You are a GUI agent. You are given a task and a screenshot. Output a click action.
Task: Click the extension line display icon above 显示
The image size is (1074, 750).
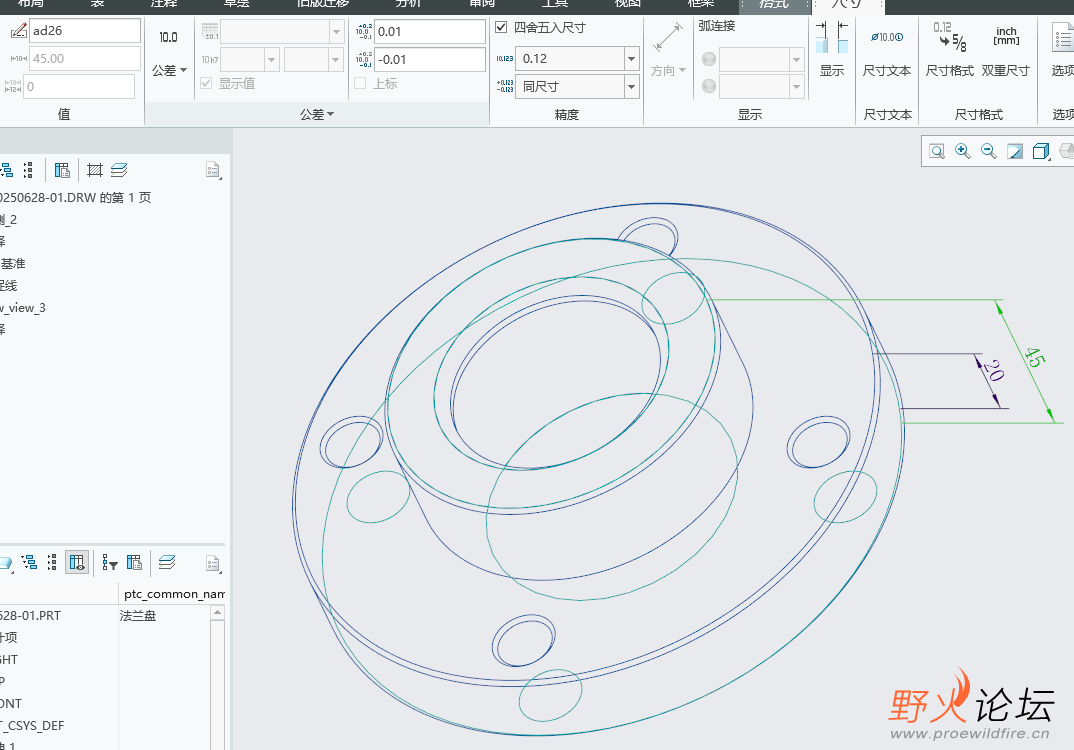[x=832, y=37]
